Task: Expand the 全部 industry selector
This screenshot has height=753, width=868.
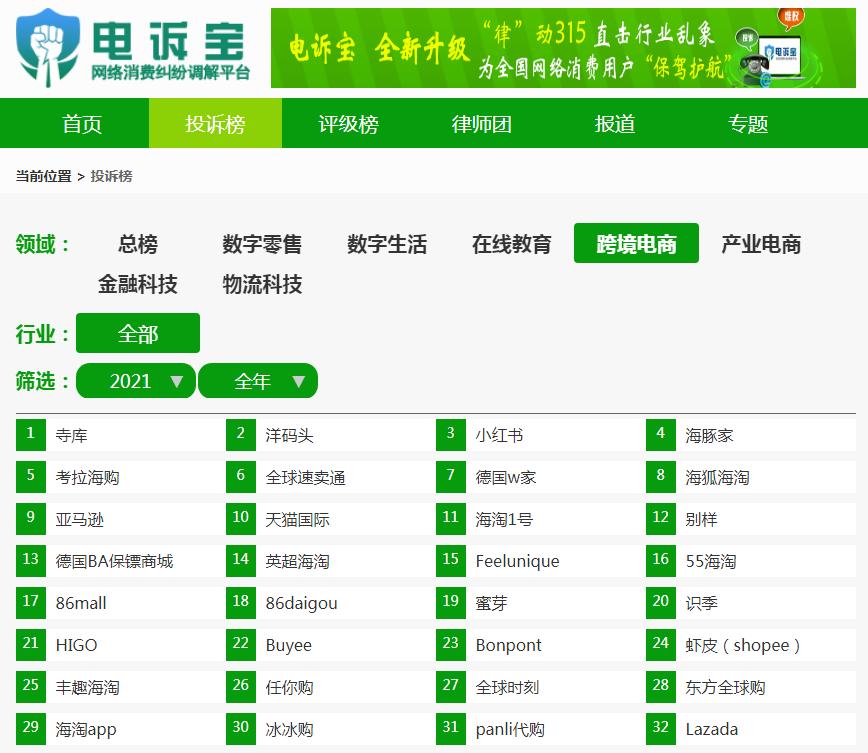Action: (x=138, y=333)
